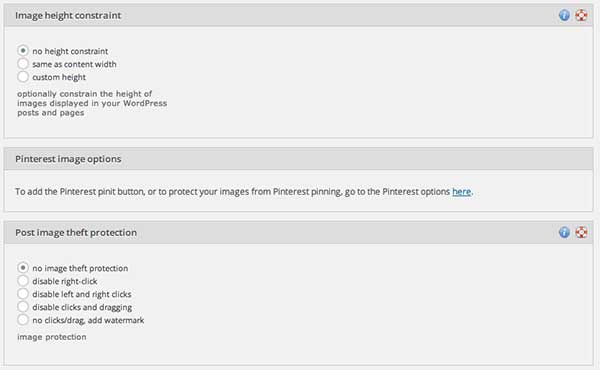Click the 'optionally constrain the height' description text
Viewport: 600px width, 370px height.
(92, 103)
